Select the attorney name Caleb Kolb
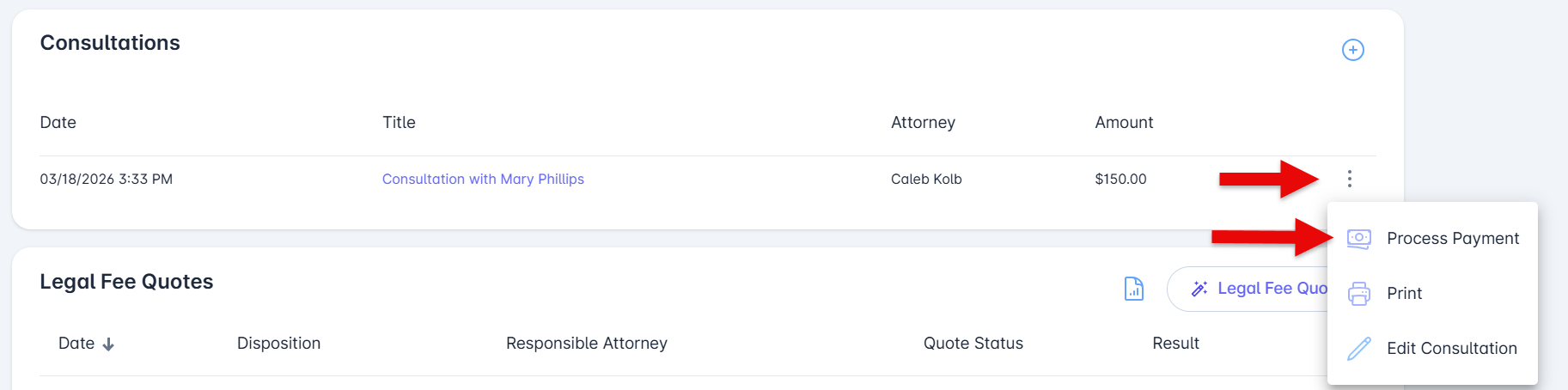 [x=925, y=179]
